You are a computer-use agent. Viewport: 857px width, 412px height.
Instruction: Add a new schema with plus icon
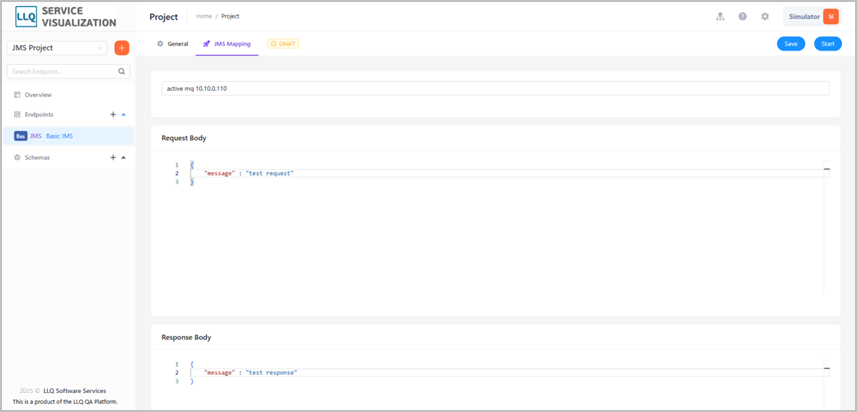click(113, 157)
